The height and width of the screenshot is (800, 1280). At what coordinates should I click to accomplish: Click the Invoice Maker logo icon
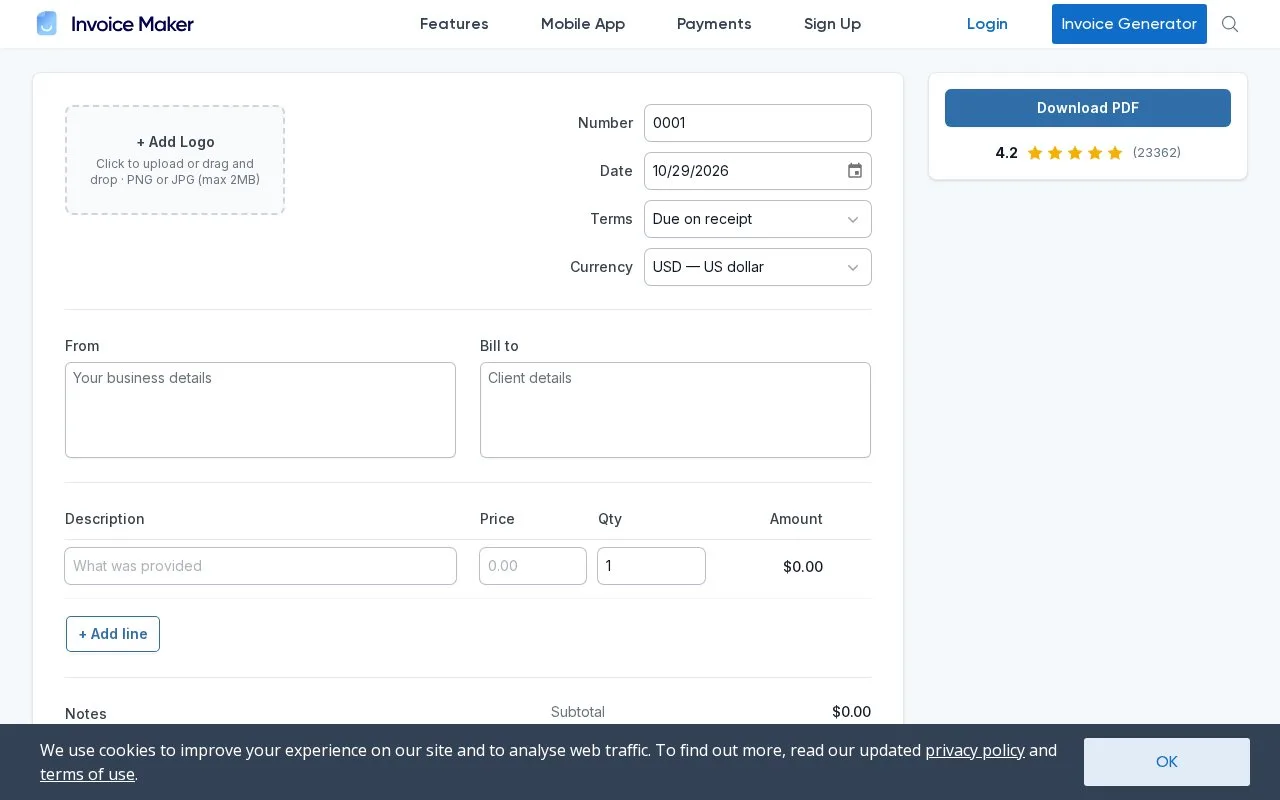47,24
